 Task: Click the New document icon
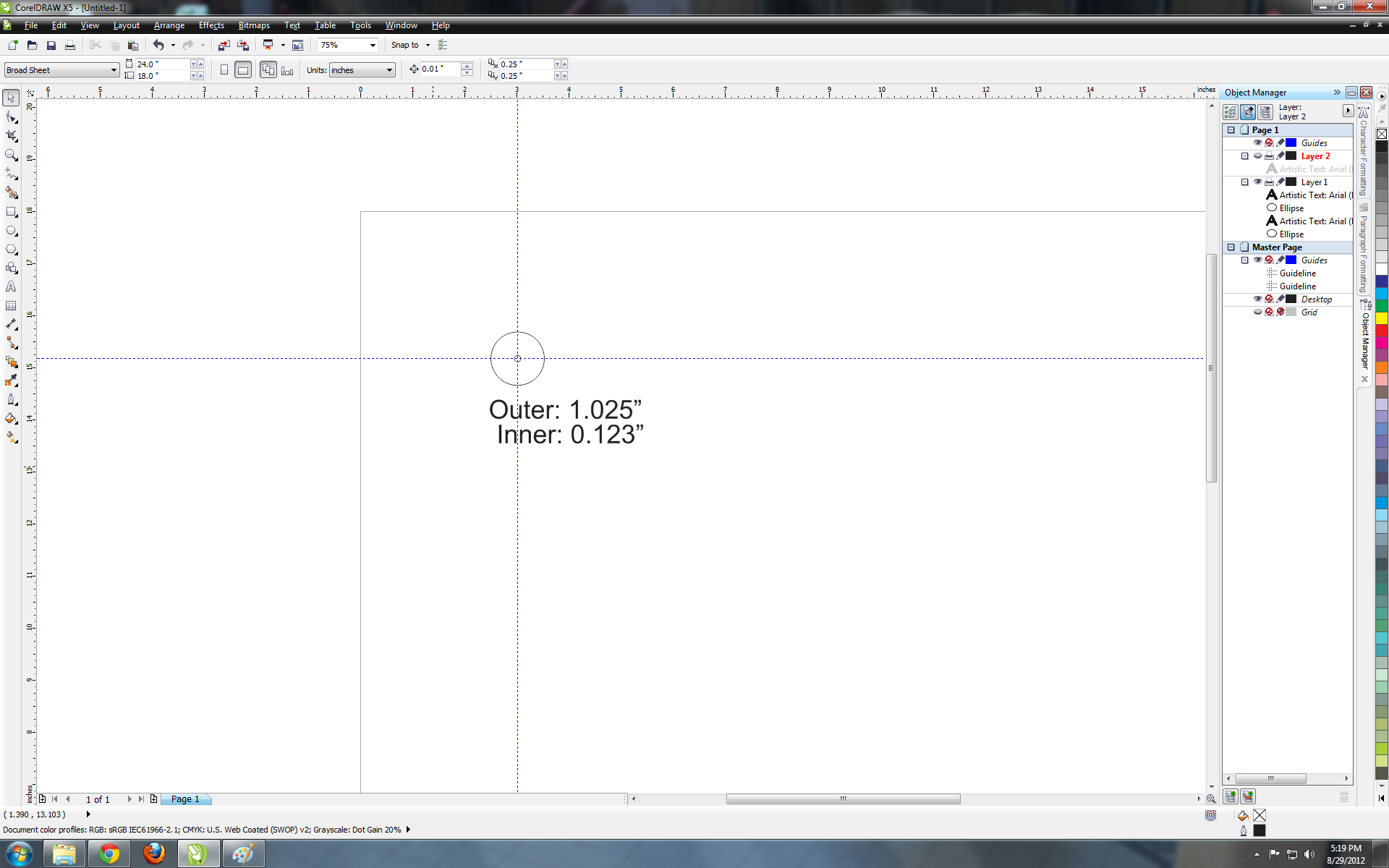[12, 45]
